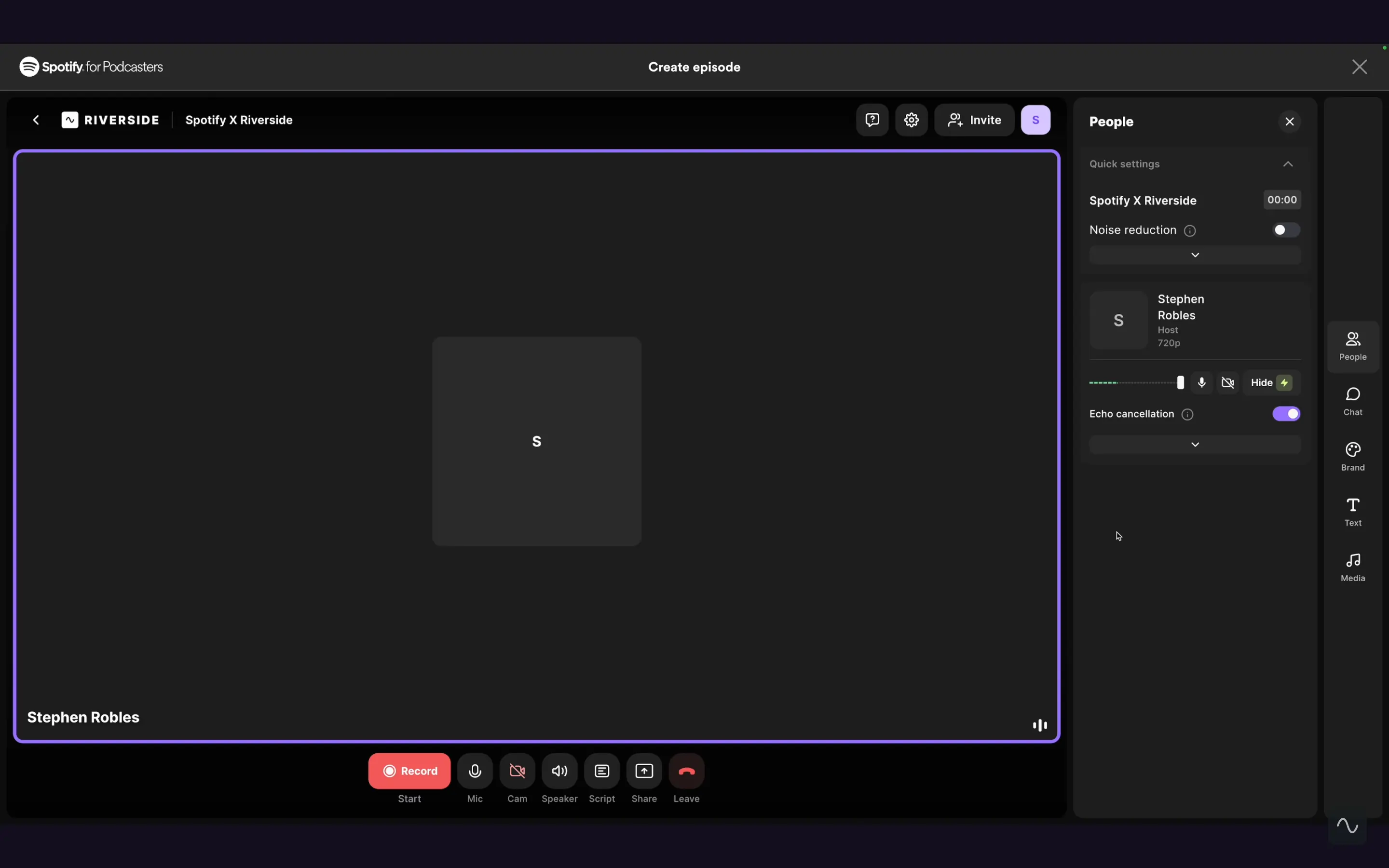Click the 720p resolution label
Image resolution: width=1389 pixels, height=868 pixels.
pos(1169,343)
